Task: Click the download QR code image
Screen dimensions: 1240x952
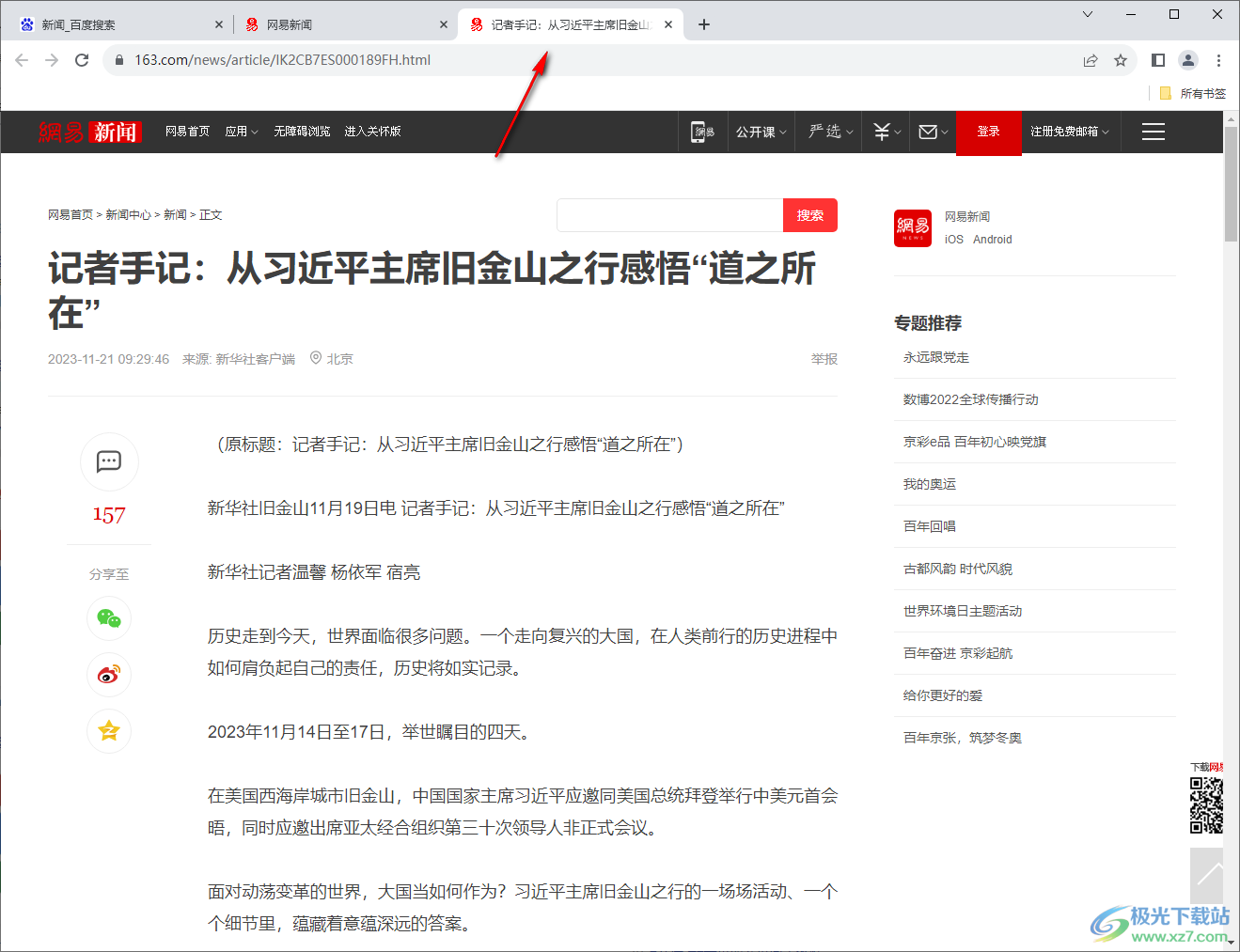Action: point(1206,805)
